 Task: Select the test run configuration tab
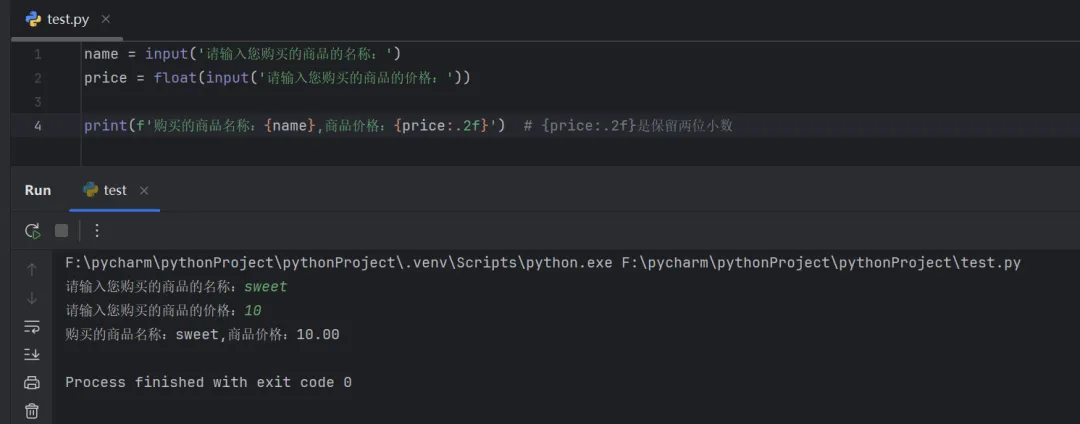(x=115, y=190)
